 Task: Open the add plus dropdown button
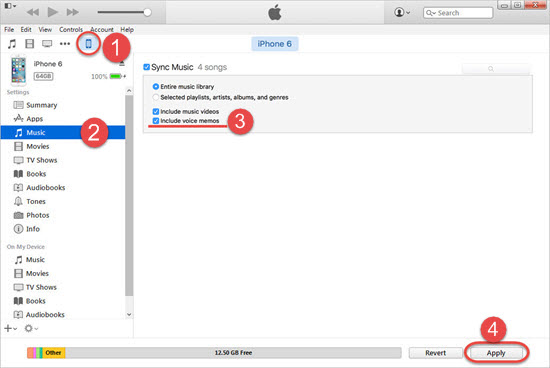click(x=10, y=329)
